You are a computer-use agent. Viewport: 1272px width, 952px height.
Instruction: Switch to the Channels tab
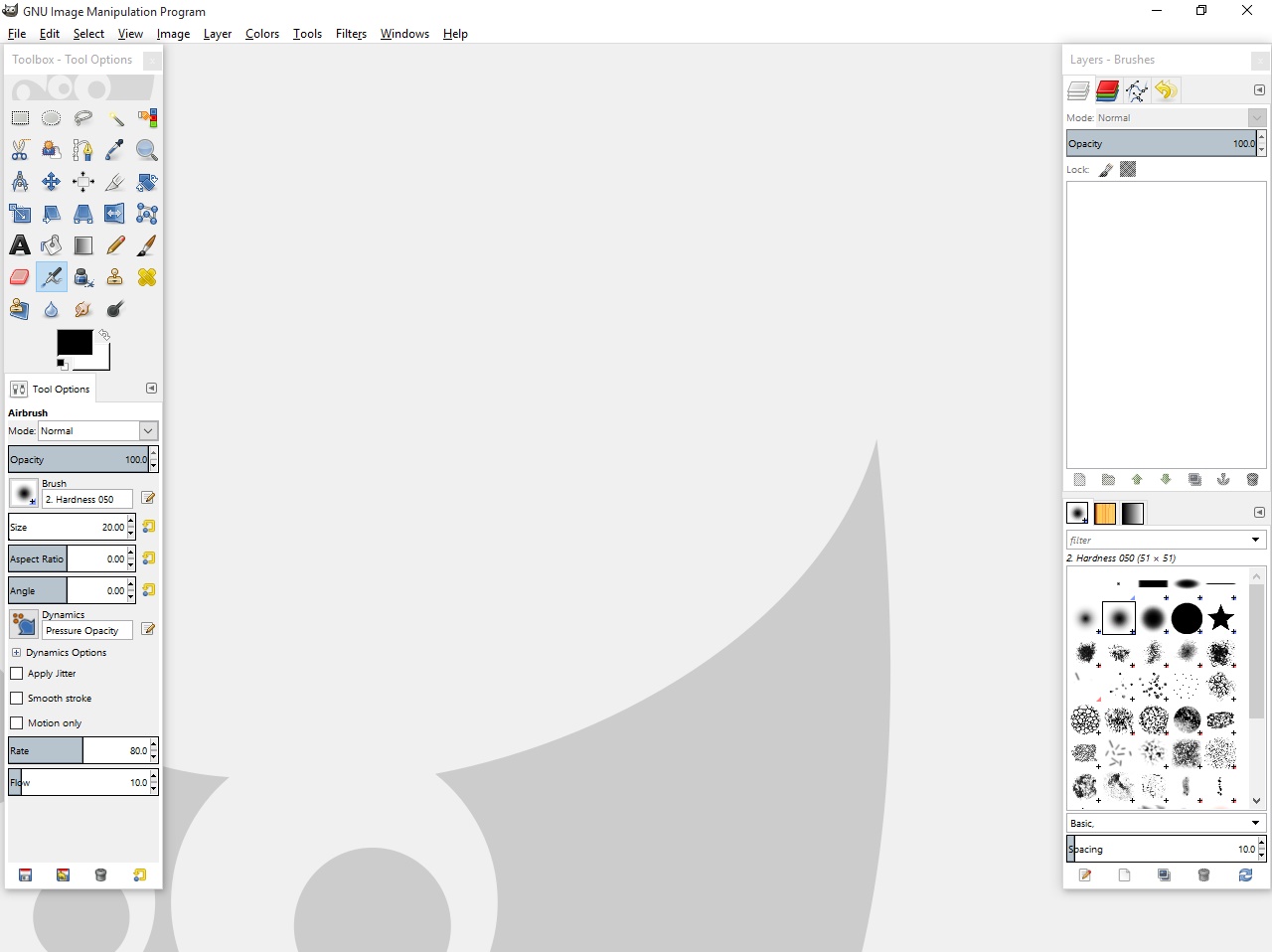point(1107,91)
